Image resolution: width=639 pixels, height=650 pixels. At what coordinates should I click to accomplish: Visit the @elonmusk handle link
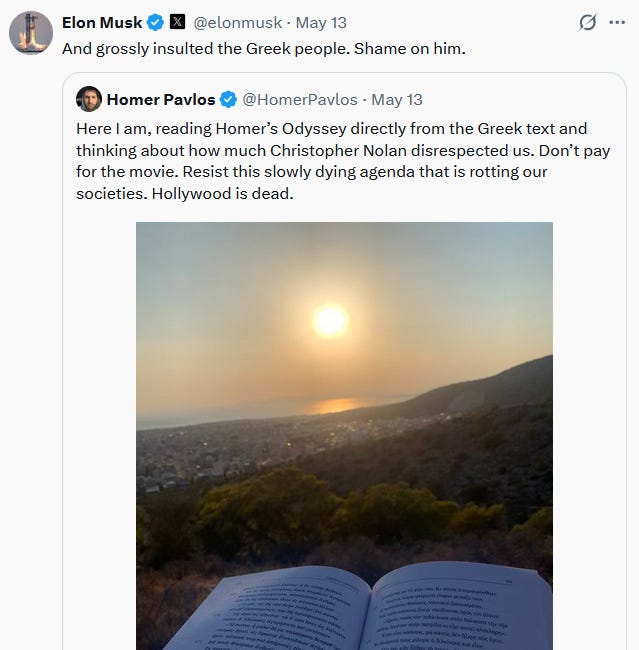coord(237,22)
